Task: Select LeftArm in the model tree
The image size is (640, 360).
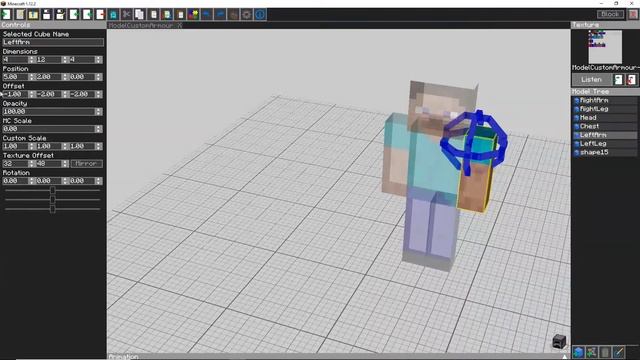Action: (604, 135)
